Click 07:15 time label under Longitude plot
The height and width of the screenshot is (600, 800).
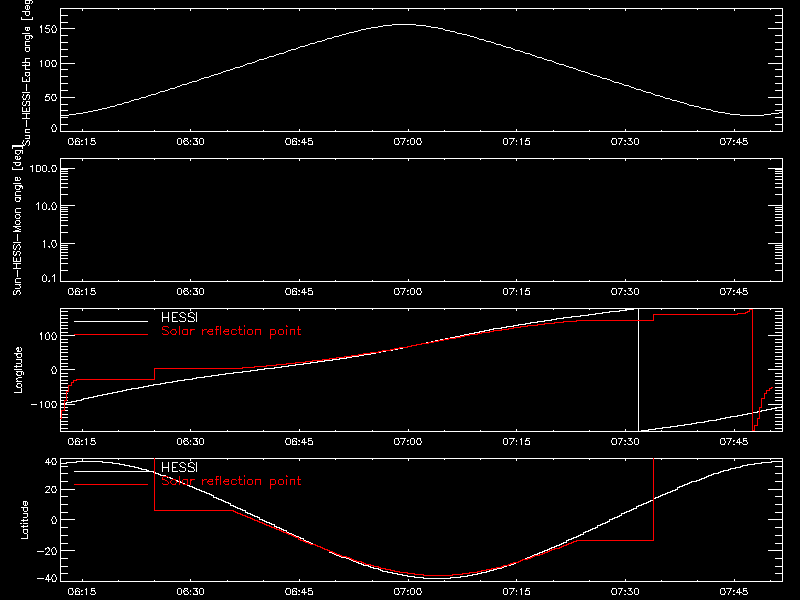coord(516,442)
